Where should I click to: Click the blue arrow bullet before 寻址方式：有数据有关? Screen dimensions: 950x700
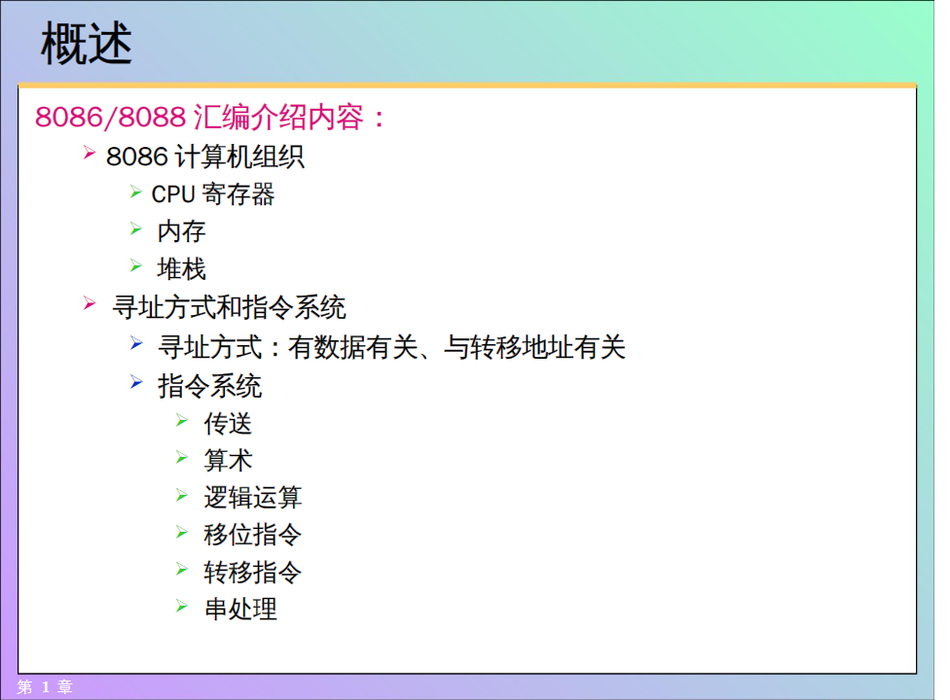tap(136, 343)
